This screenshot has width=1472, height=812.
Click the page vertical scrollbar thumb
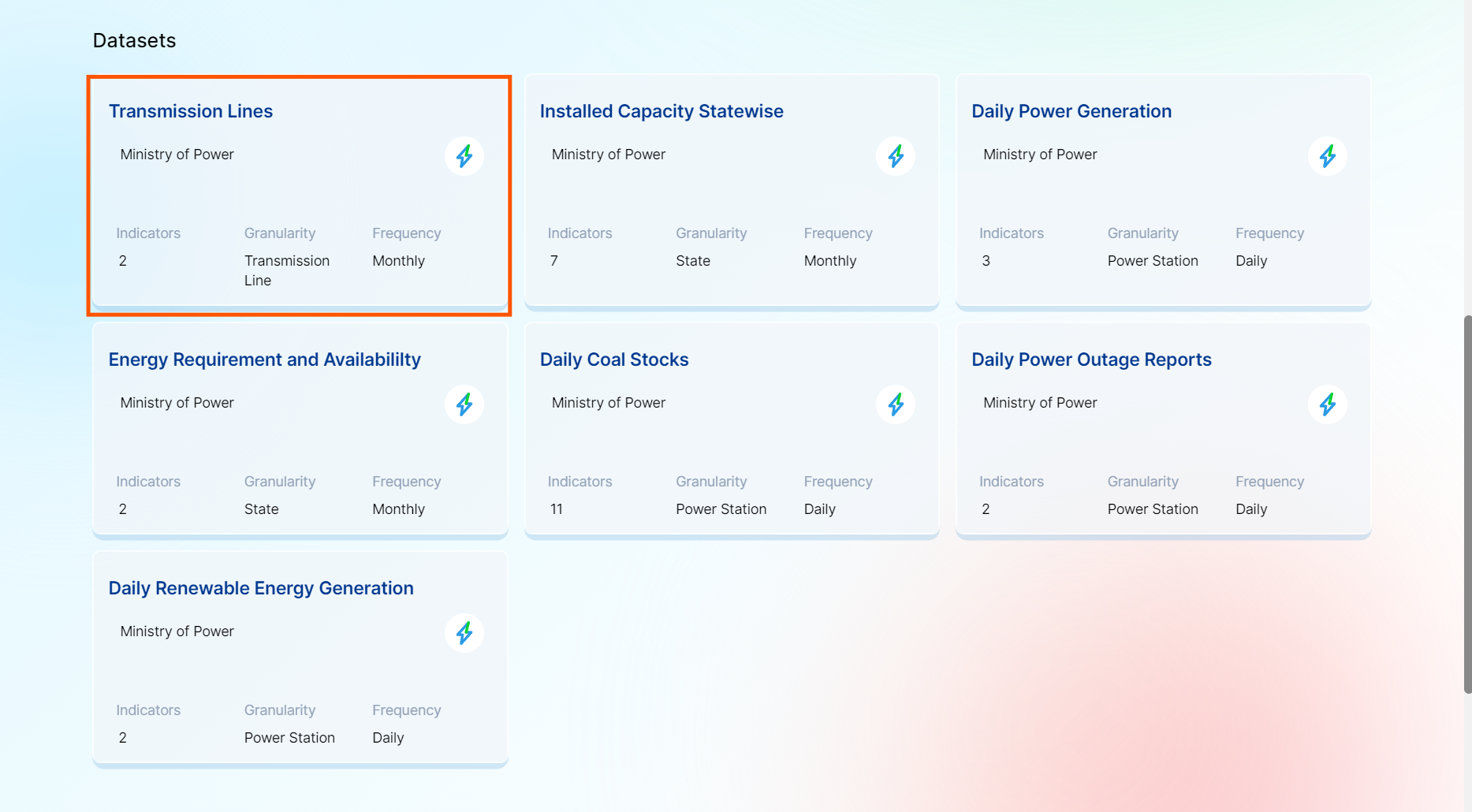tap(1467, 505)
